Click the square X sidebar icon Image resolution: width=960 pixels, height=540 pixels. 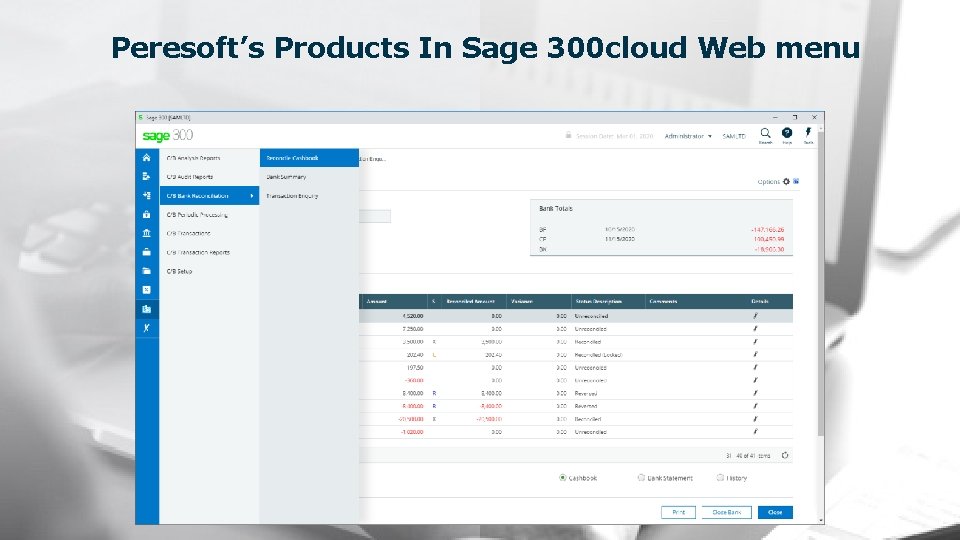click(146, 290)
